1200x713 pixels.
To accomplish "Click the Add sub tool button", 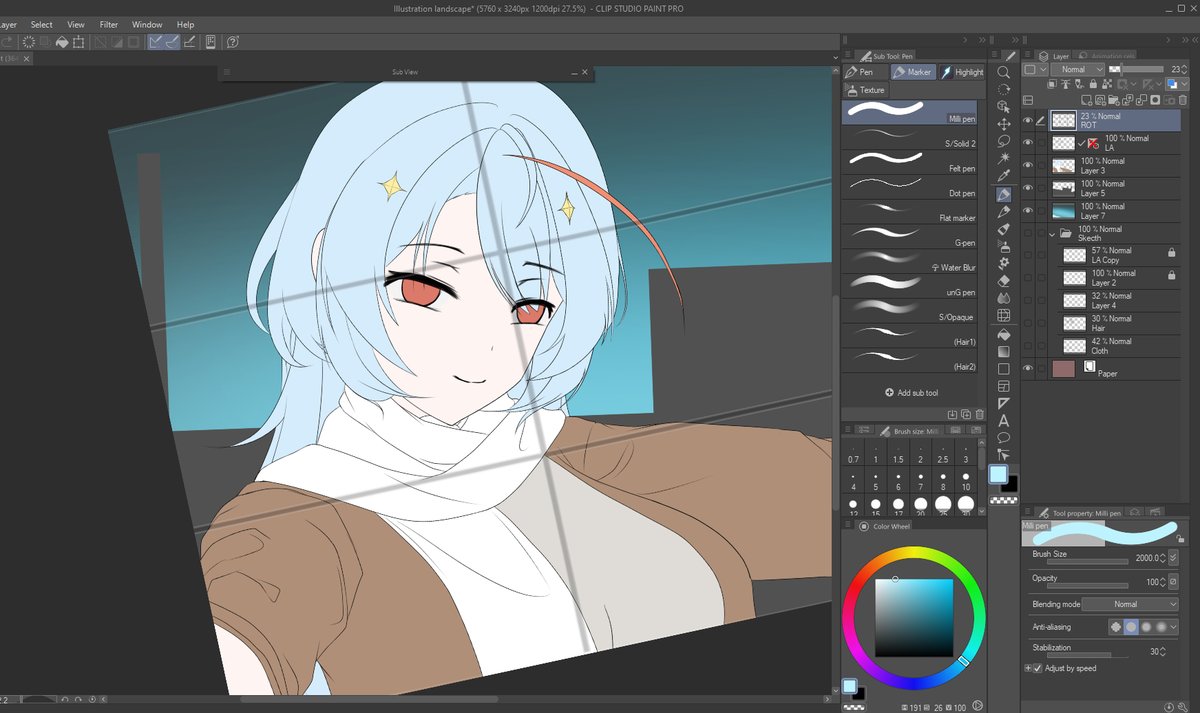I will (x=910, y=392).
